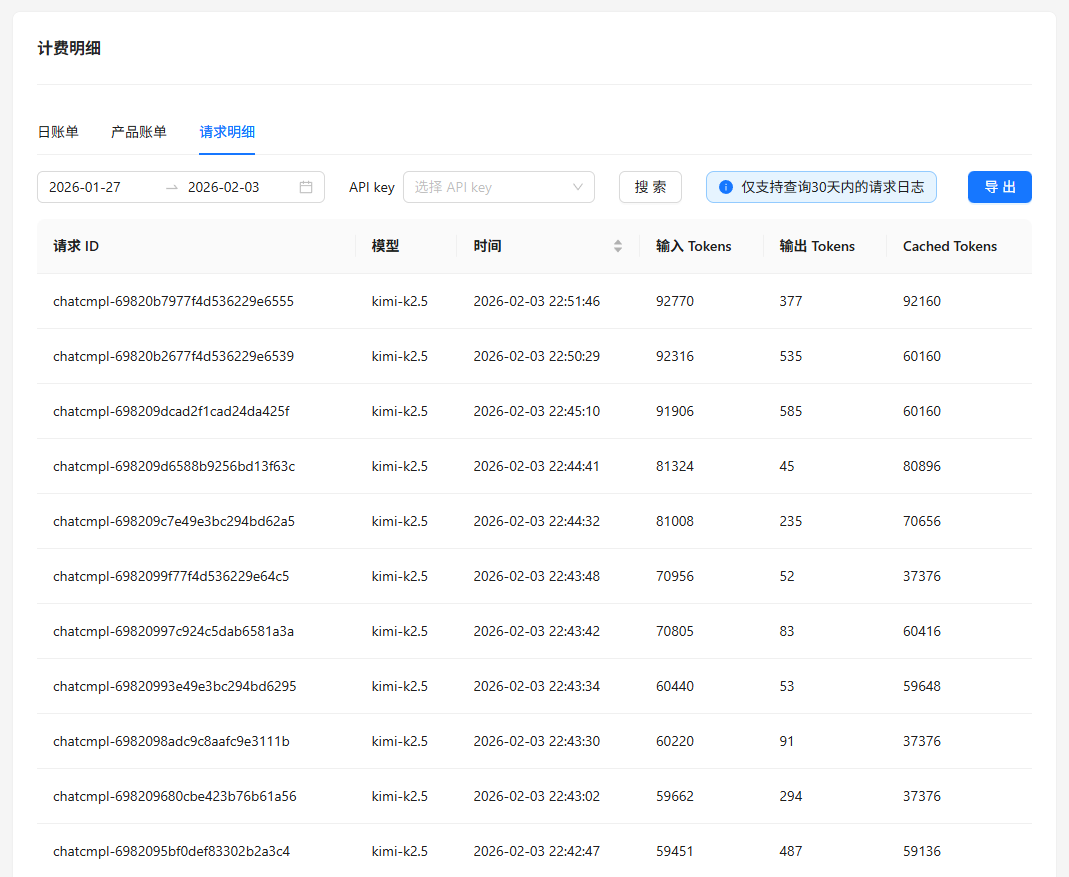Screen dimensions: 1069x877
Task: Click the blue 导出 button
Action: pos(999,187)
